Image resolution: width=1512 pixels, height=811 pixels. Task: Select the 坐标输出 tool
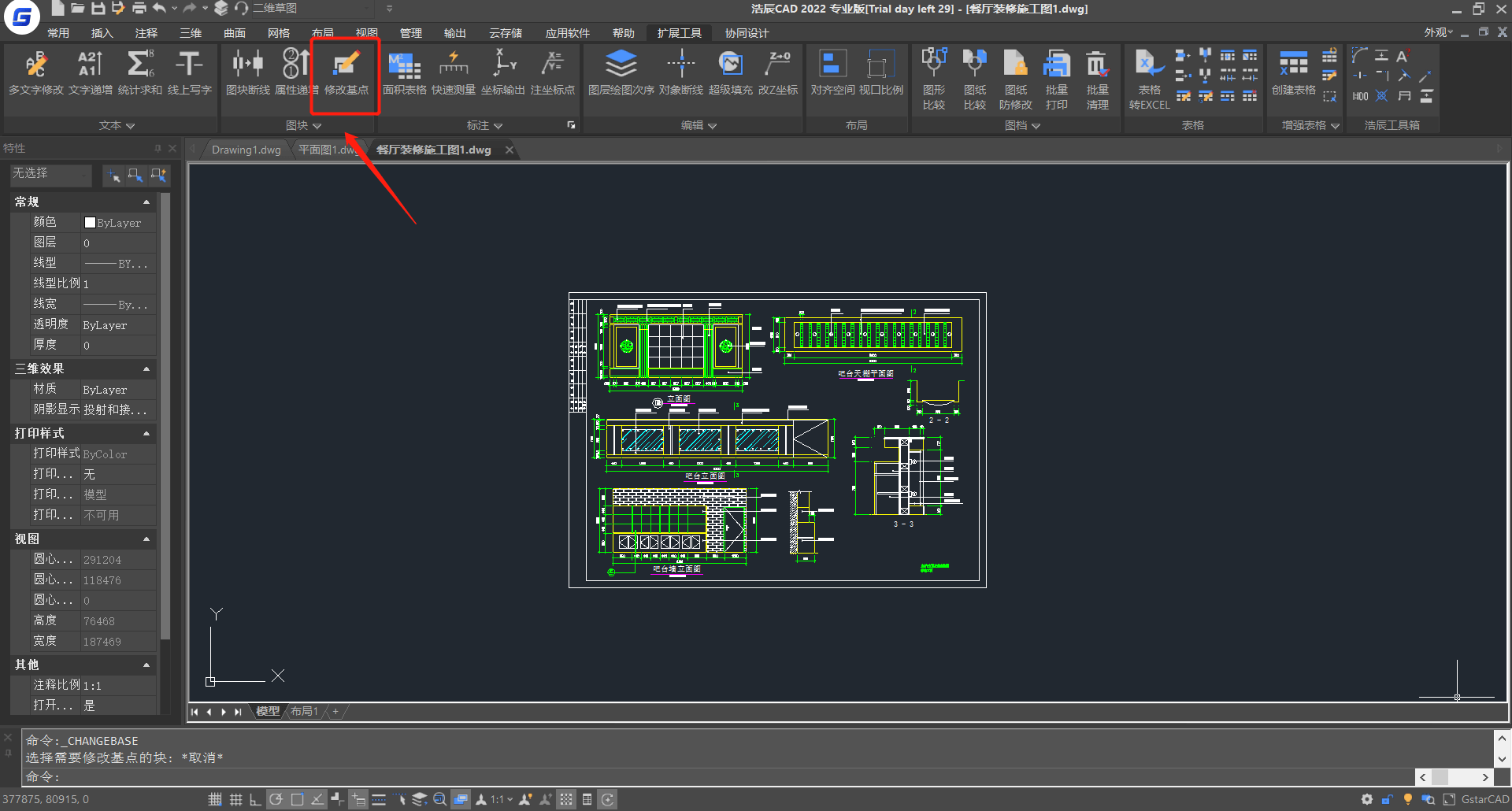point(503,72)
